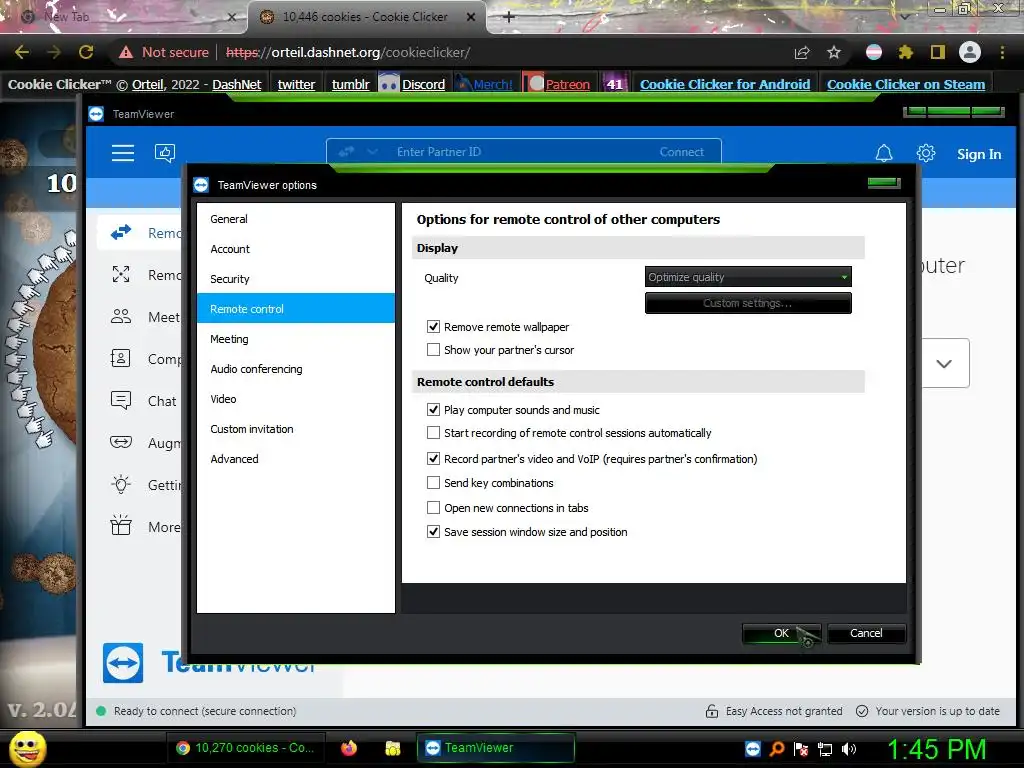The image size is (1024, 768).
Task: Click the Chrome address bar URL
Action: click(x=348, y=52)
